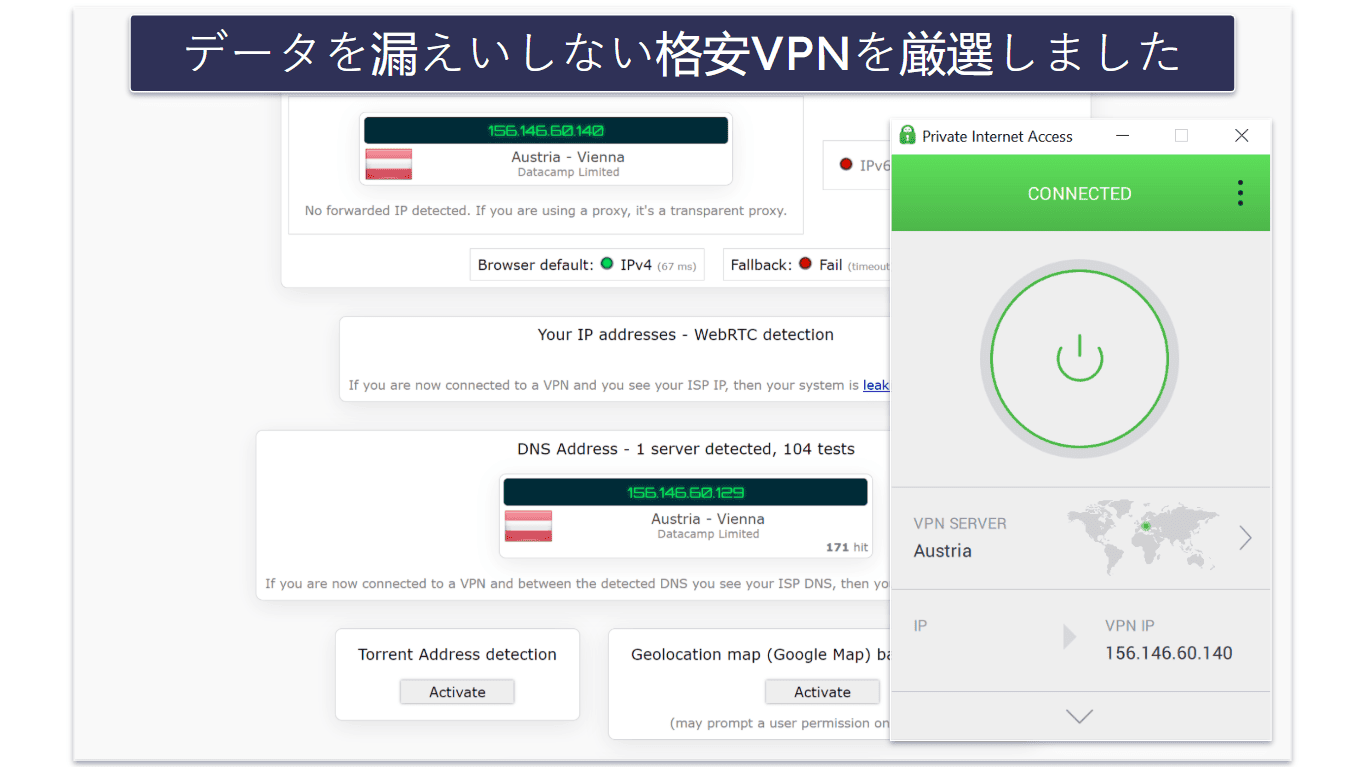
Task: Click the green IP address 156.146.60.140 display
Action: [x=546, y=130]
